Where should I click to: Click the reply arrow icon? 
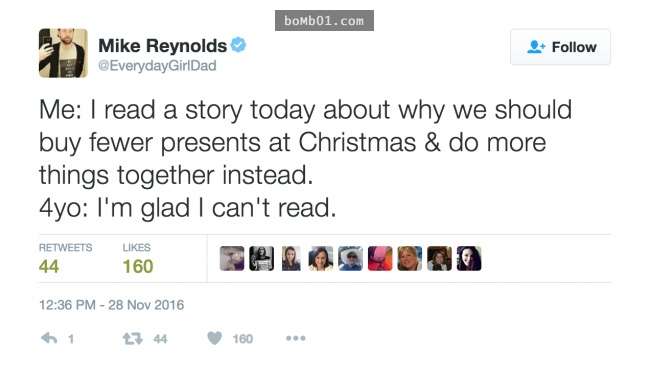coord(49,339)
